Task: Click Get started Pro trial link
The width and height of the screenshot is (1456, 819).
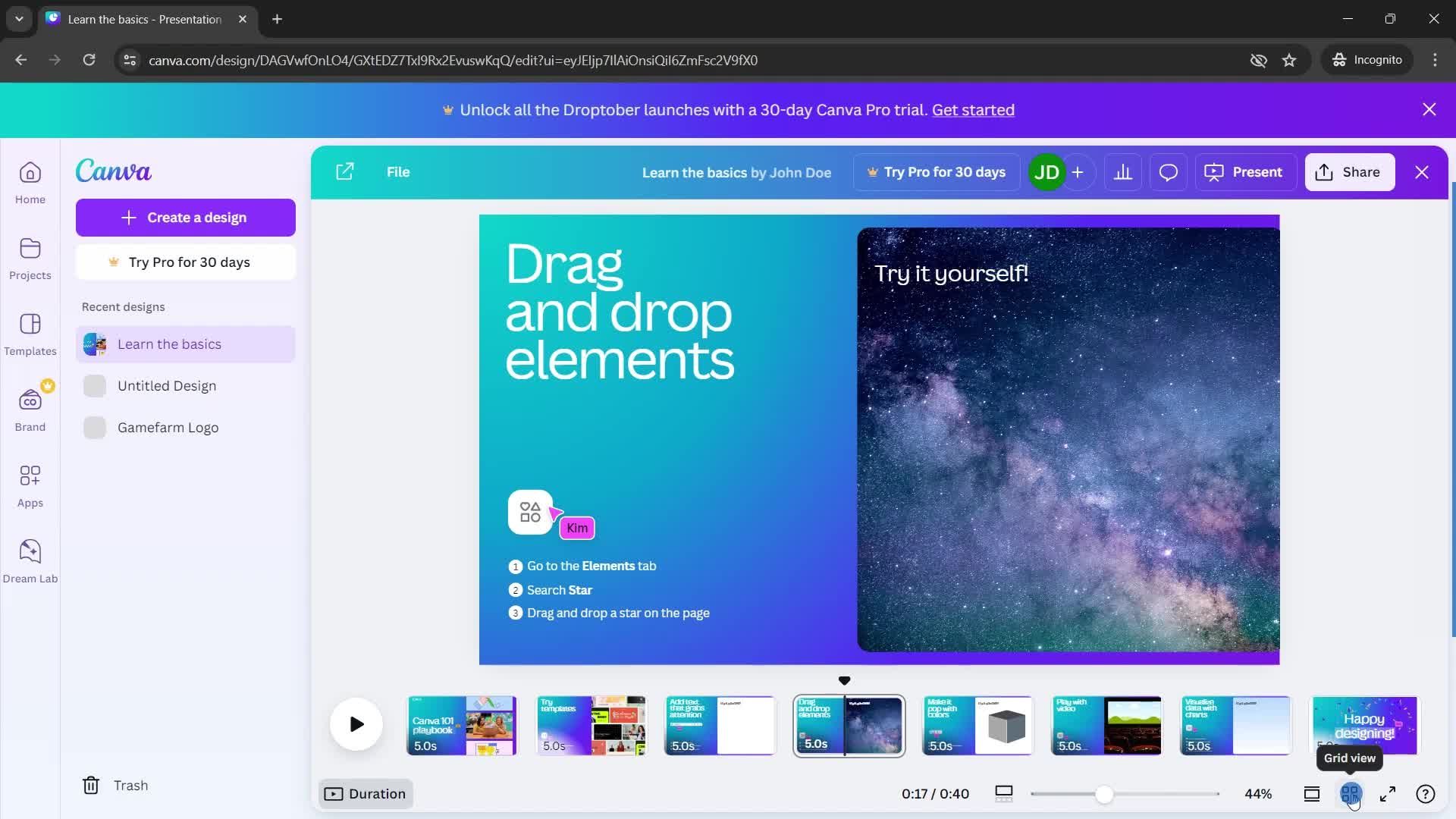Action: point(974,110)
